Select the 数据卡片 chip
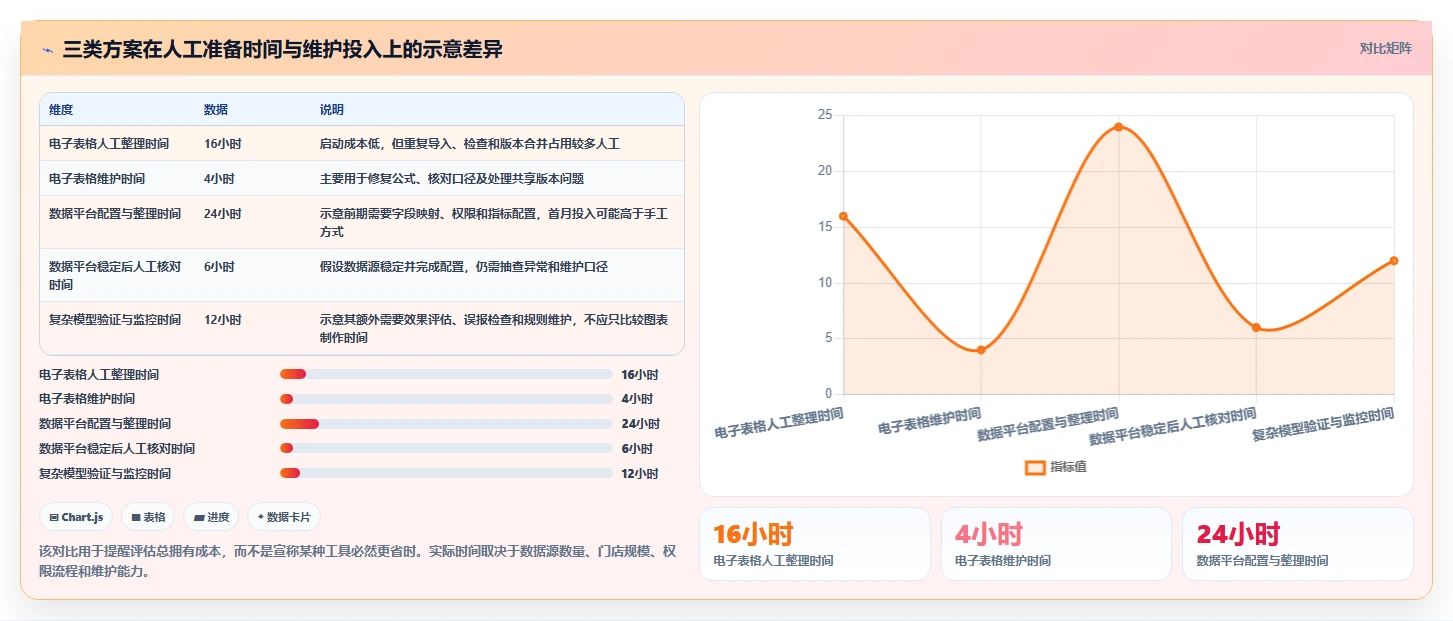Image resolution: width=1453 pixels, height=621 pixels. coord(284,517)
